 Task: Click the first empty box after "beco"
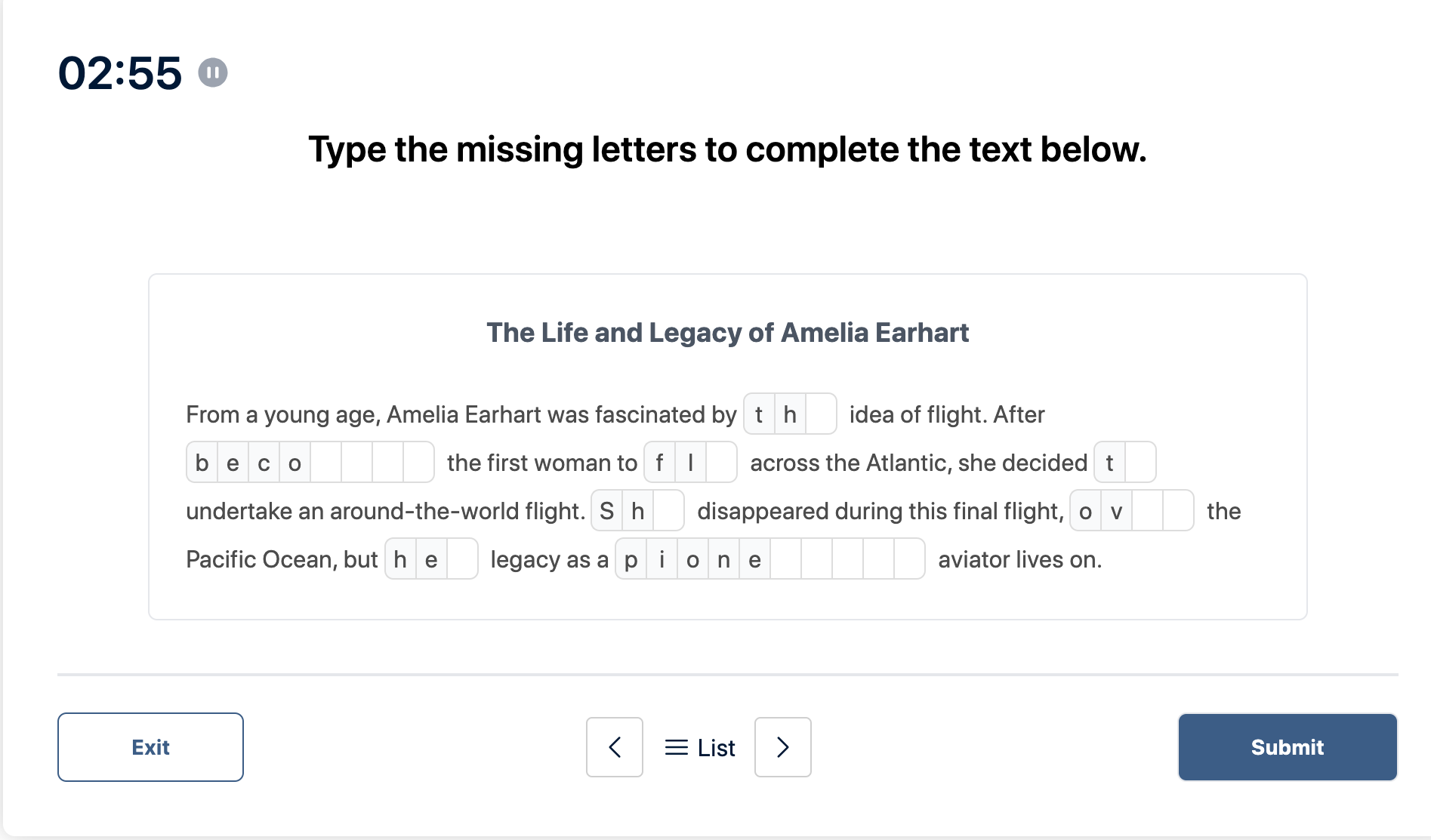(326, 463)
